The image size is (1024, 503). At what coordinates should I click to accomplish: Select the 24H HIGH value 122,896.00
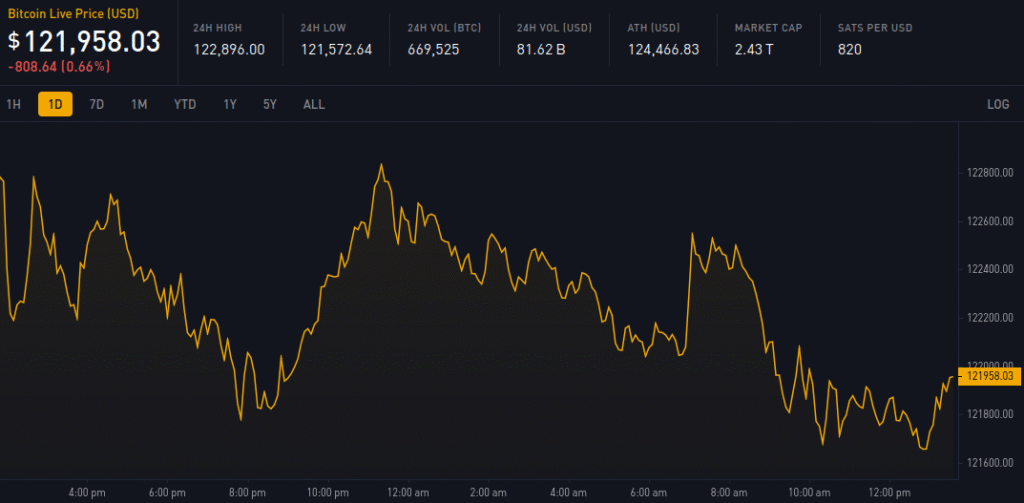coord(229,49)
